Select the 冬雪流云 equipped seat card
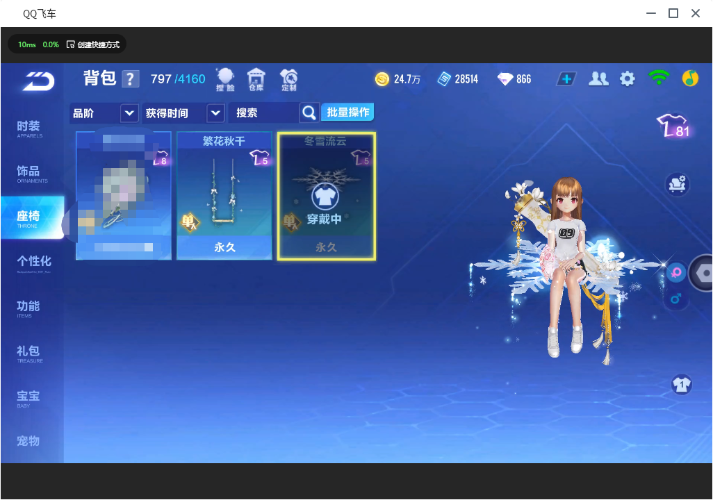Screen dimensions: 713x500 tap(326, 196)
